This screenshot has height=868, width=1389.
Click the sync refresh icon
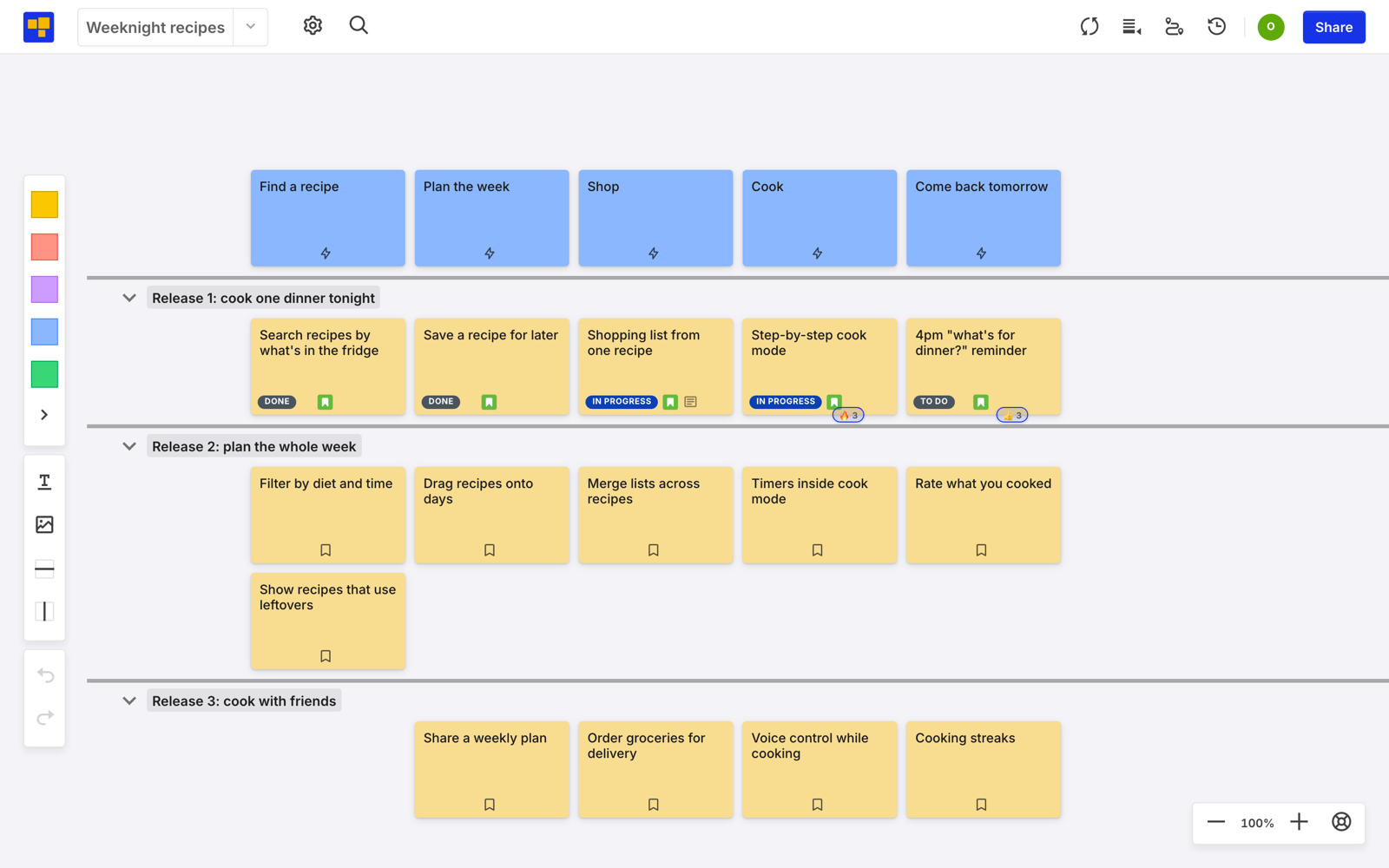tap(1089, 27)
